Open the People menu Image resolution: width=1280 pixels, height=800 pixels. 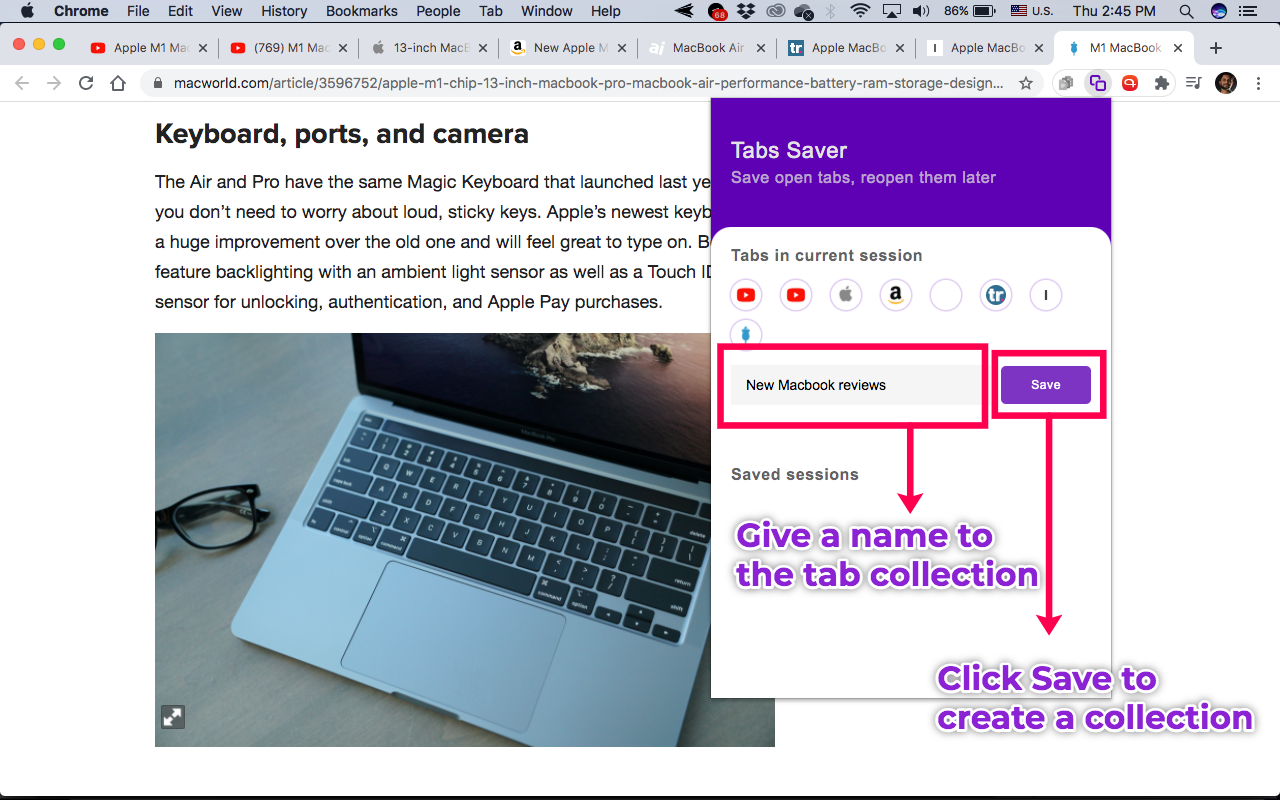[438, 11]
